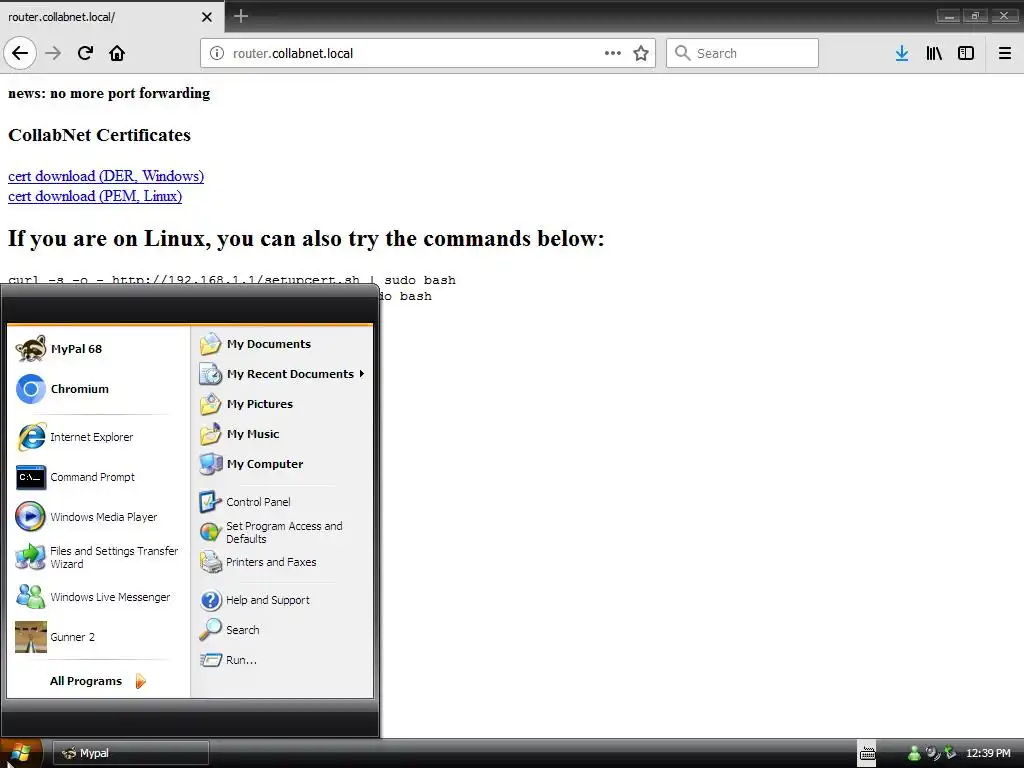Open My Pictures folder
The width and height of the screenshot is (1024, 768).
tap(281, 404)
